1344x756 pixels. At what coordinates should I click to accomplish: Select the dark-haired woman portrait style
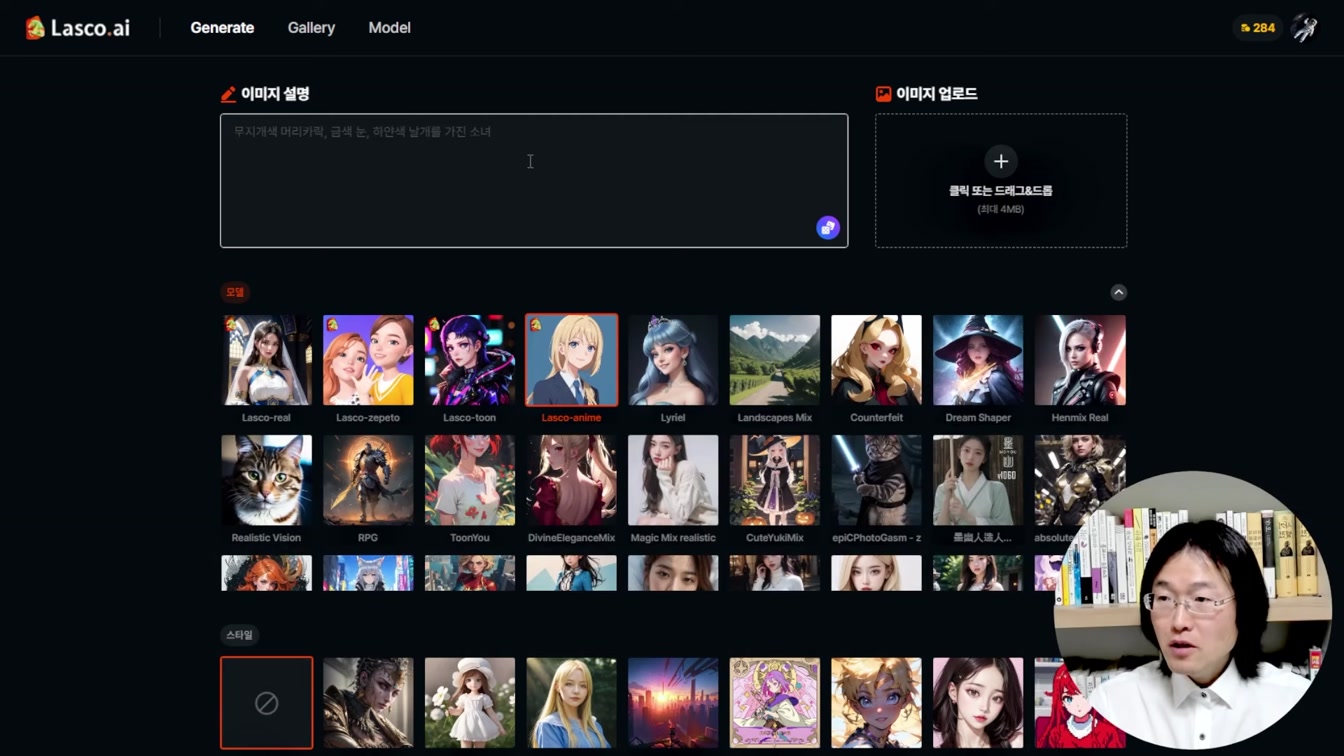[x=978, y=703]
